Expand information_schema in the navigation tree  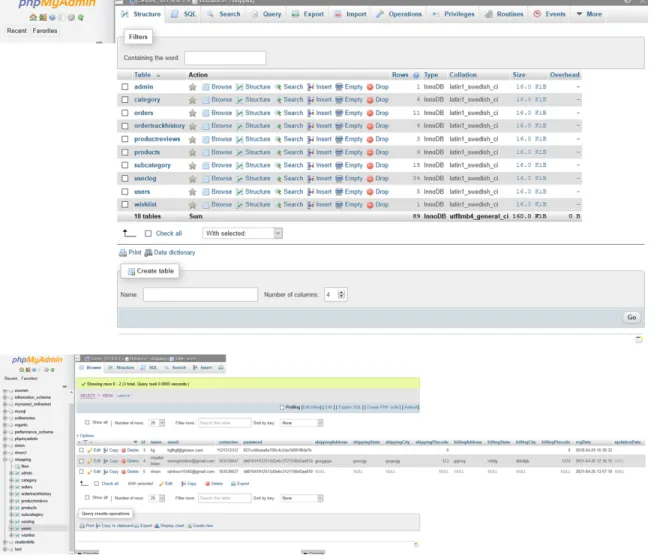(5, 397)
